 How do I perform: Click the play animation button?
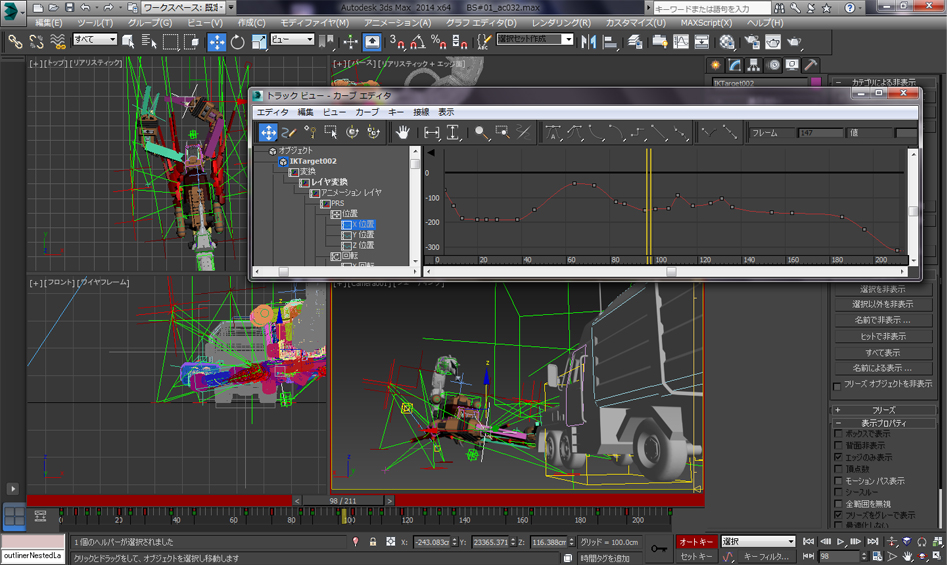[x=841, y=542]
